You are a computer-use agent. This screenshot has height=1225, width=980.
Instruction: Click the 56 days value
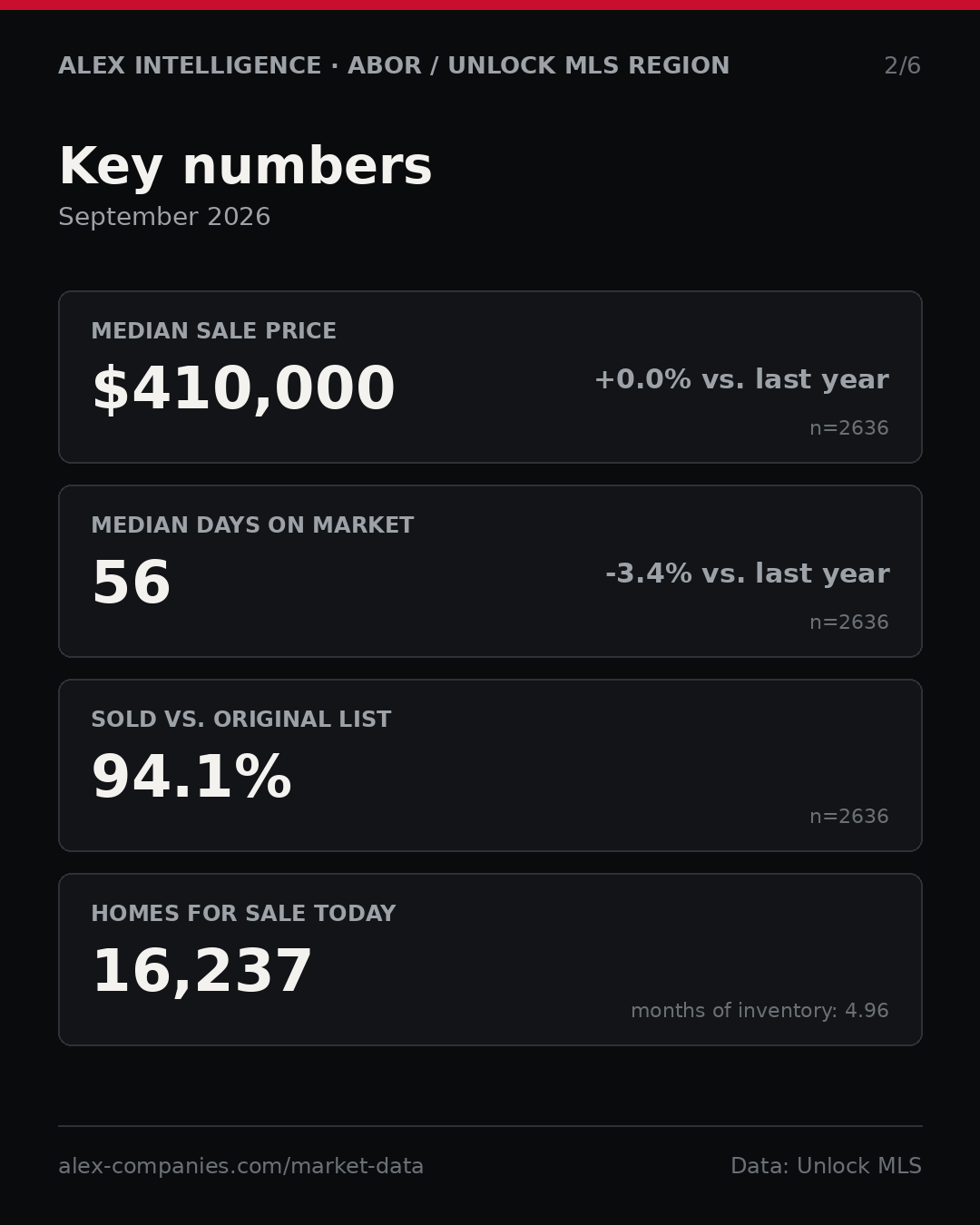point(132,583)
